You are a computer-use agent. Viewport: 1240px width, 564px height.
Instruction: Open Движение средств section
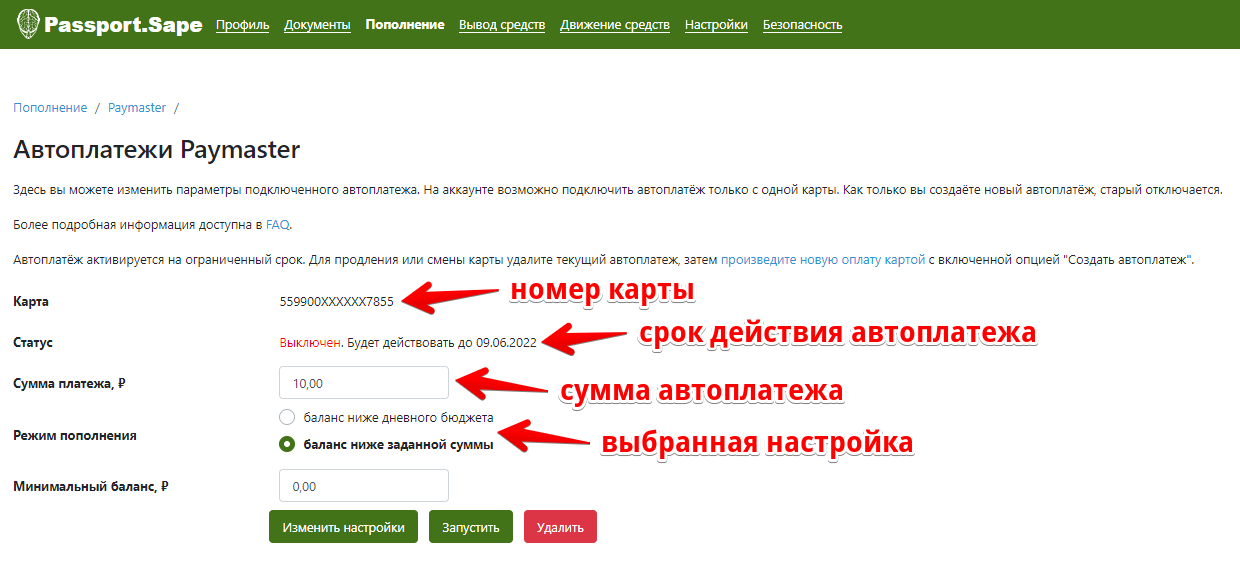(x=615, y=25)
